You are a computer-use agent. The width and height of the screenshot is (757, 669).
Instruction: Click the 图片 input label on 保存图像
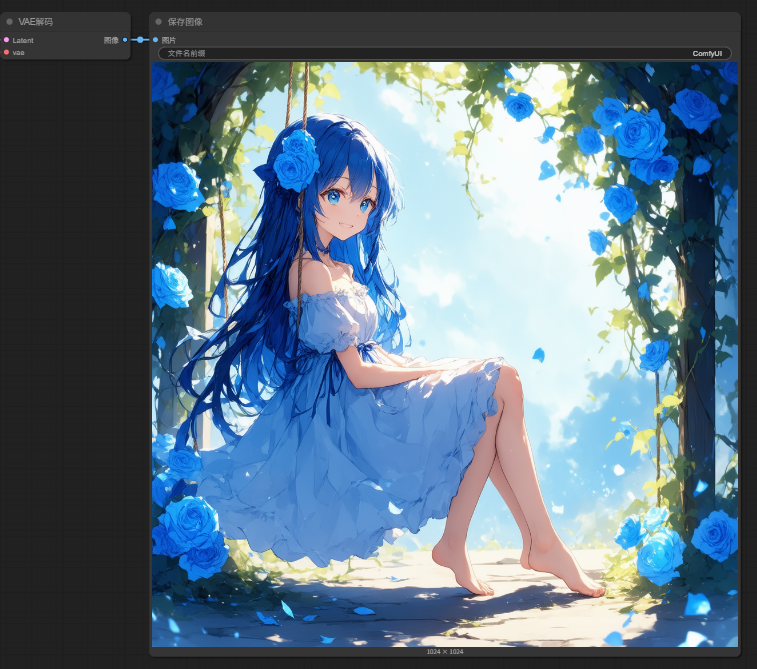[169, 40]
